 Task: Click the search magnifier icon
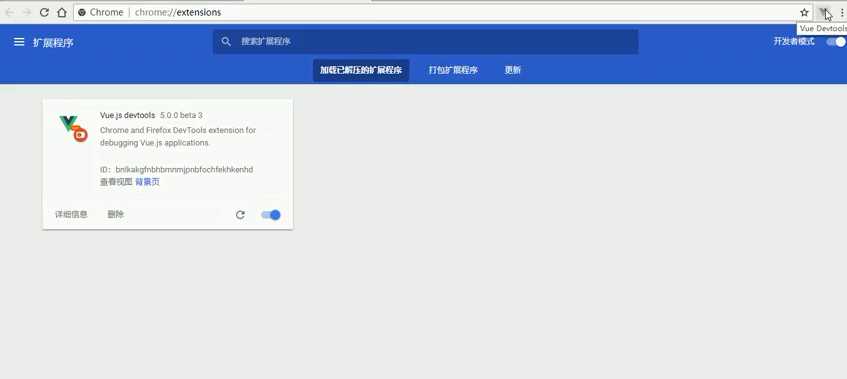(x=226, y=42)
